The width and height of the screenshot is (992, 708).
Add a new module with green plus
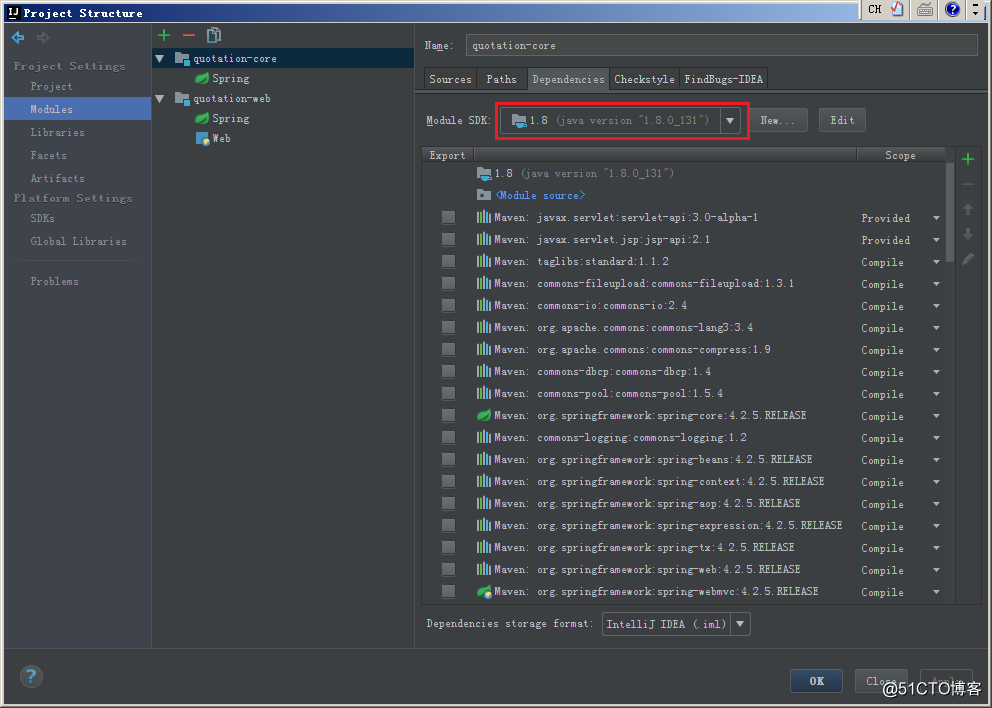(164, 35)
